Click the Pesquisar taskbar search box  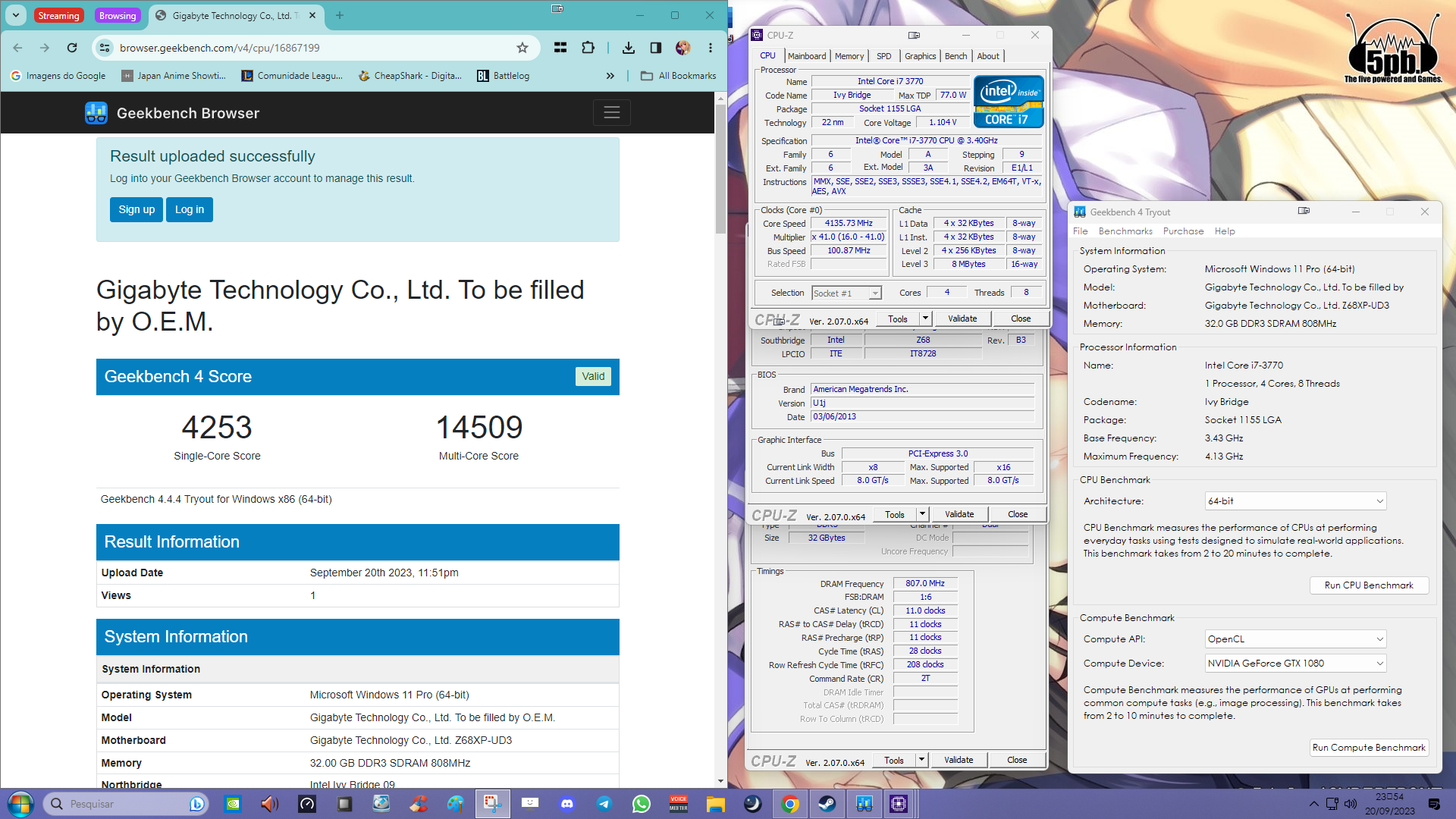125,804
